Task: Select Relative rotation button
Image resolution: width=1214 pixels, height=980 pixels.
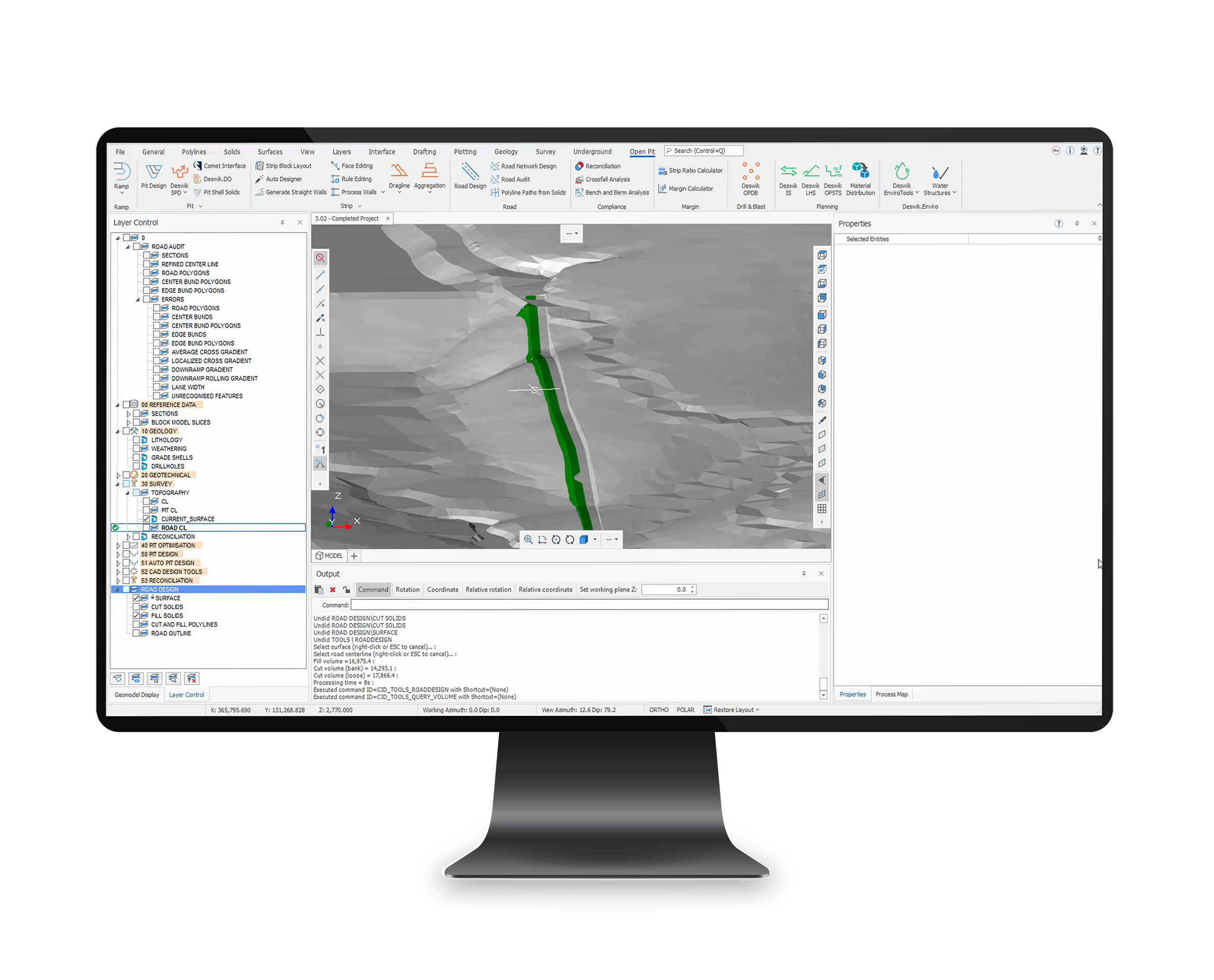Action: click(488, 590)
